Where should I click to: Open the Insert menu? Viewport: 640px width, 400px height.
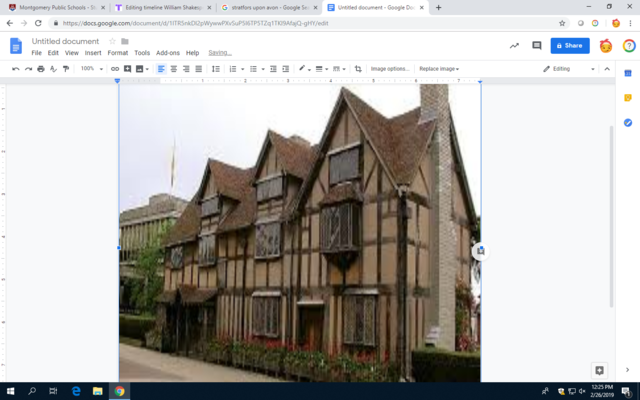click(x=93, y=53)
